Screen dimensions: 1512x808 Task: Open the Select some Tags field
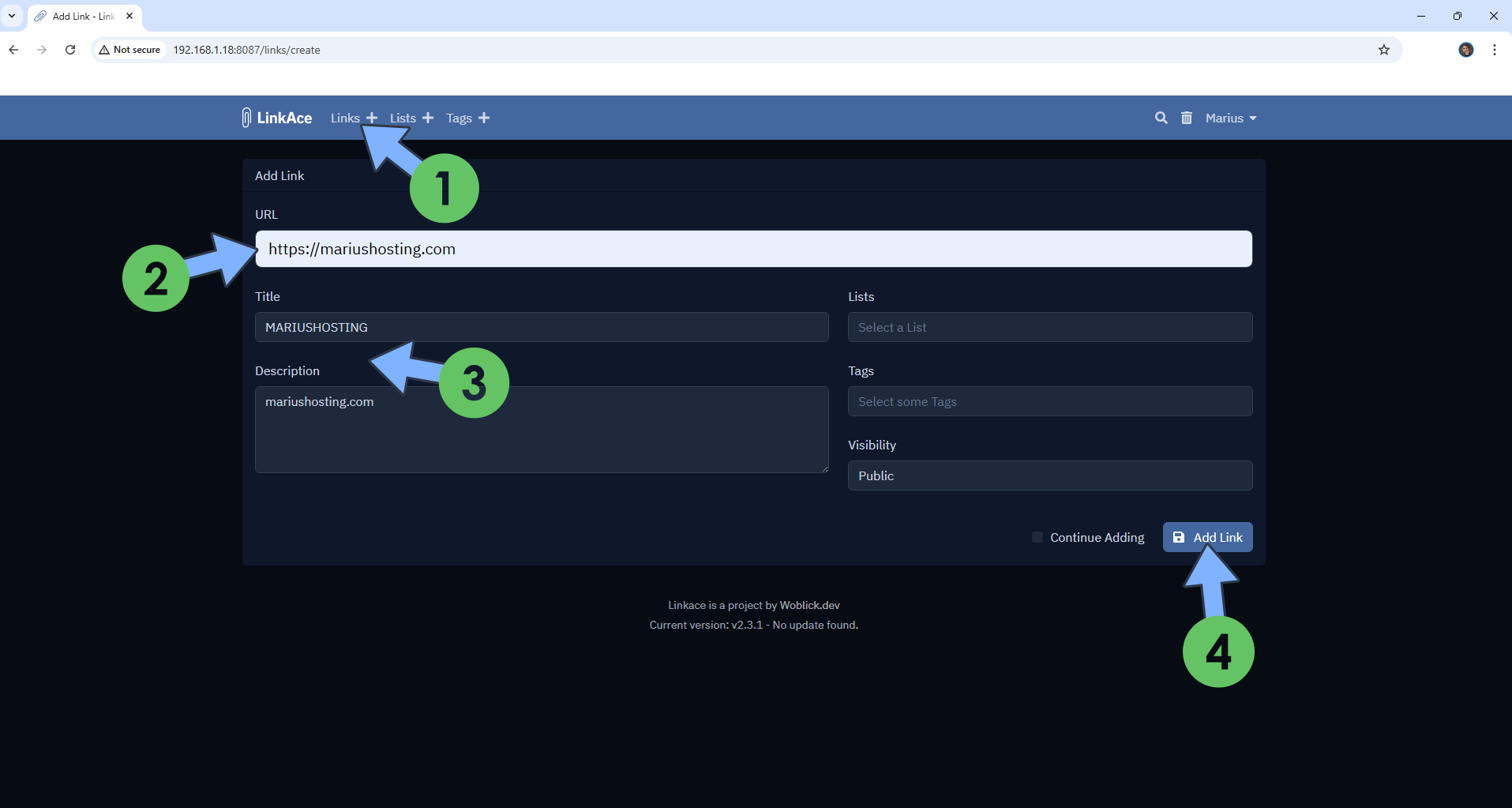click(1049, 401)
